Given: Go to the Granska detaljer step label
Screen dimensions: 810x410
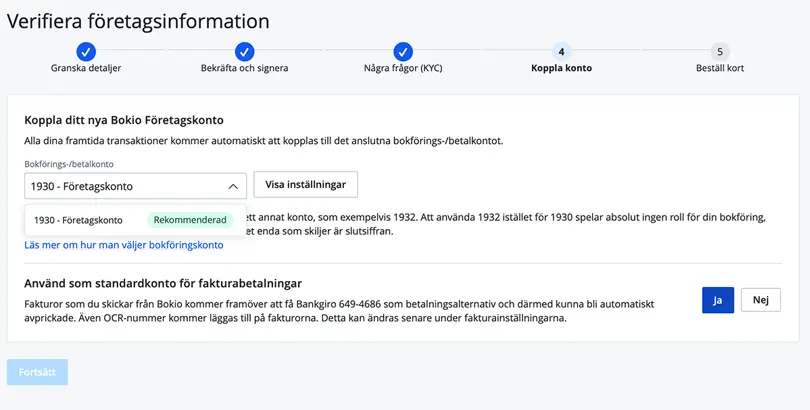Looking at the screenshot, I should click(86, 69).
